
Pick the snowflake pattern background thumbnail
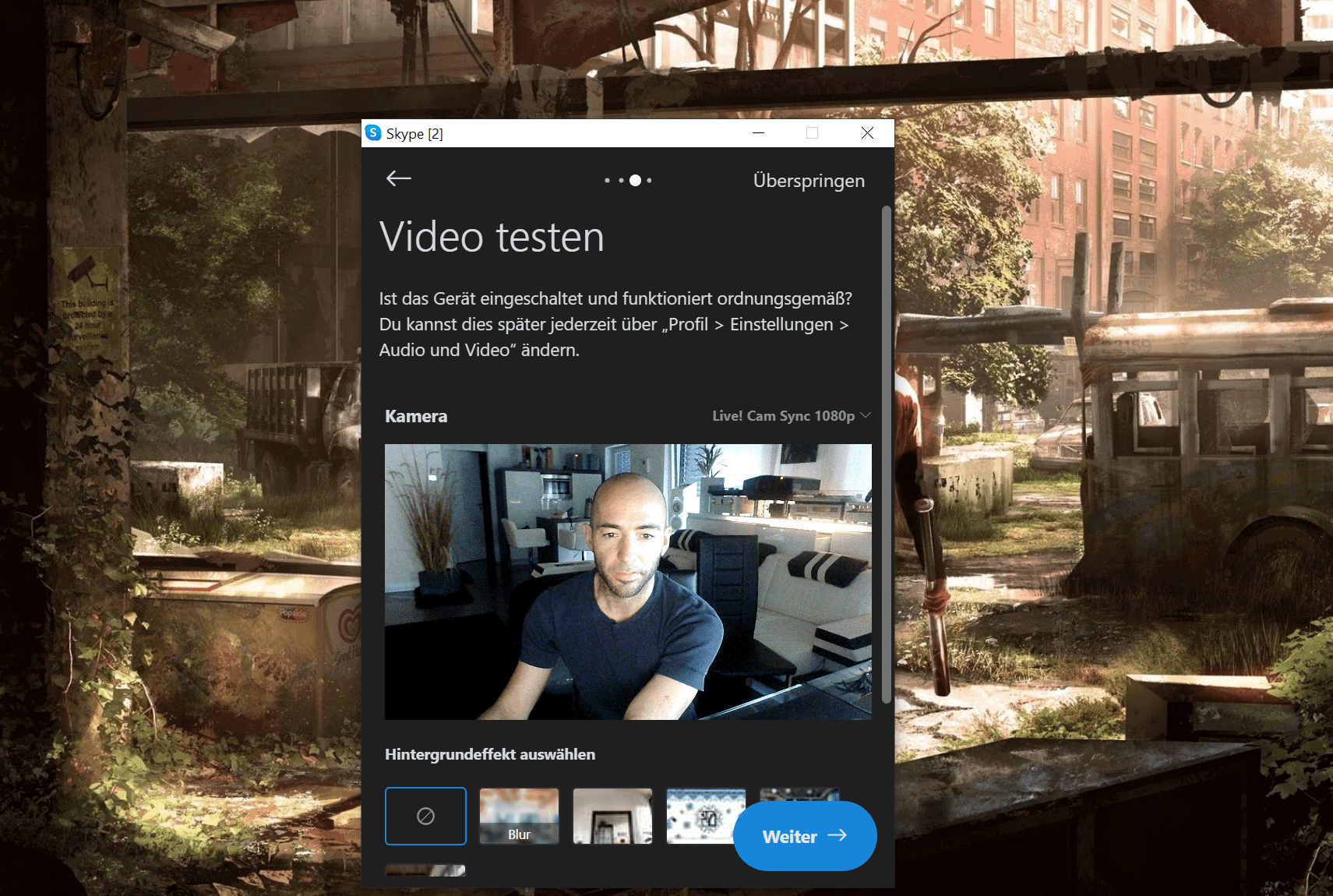(x=705, y=816)
